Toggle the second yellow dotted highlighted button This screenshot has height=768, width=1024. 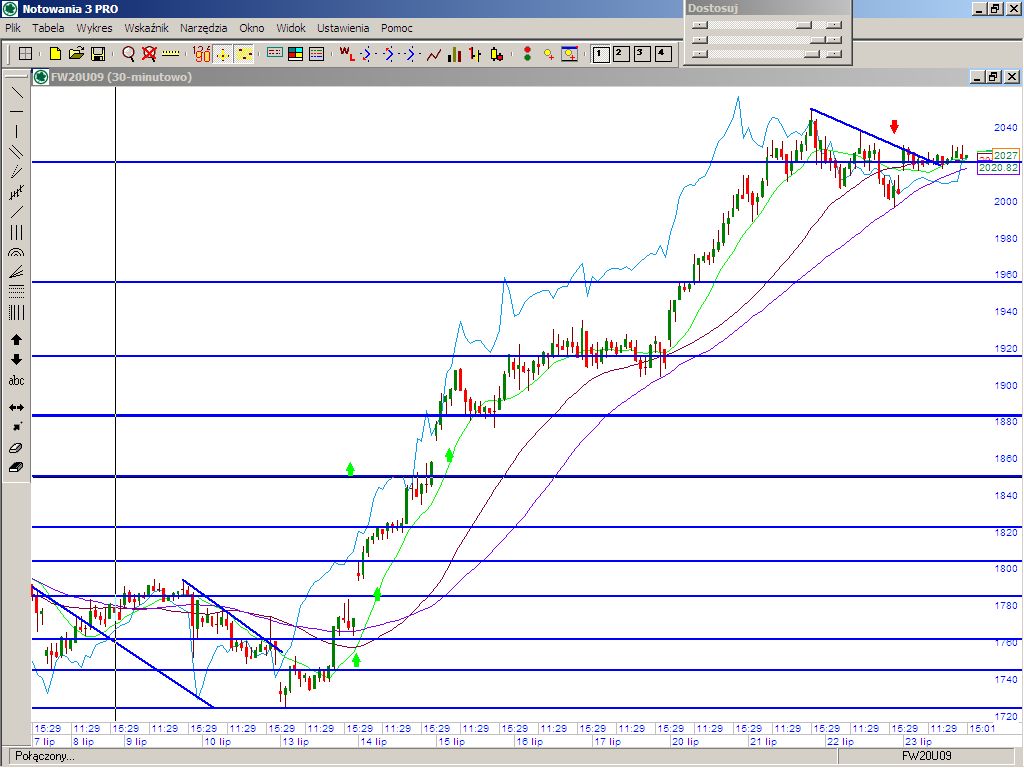(x=244, y=54)
